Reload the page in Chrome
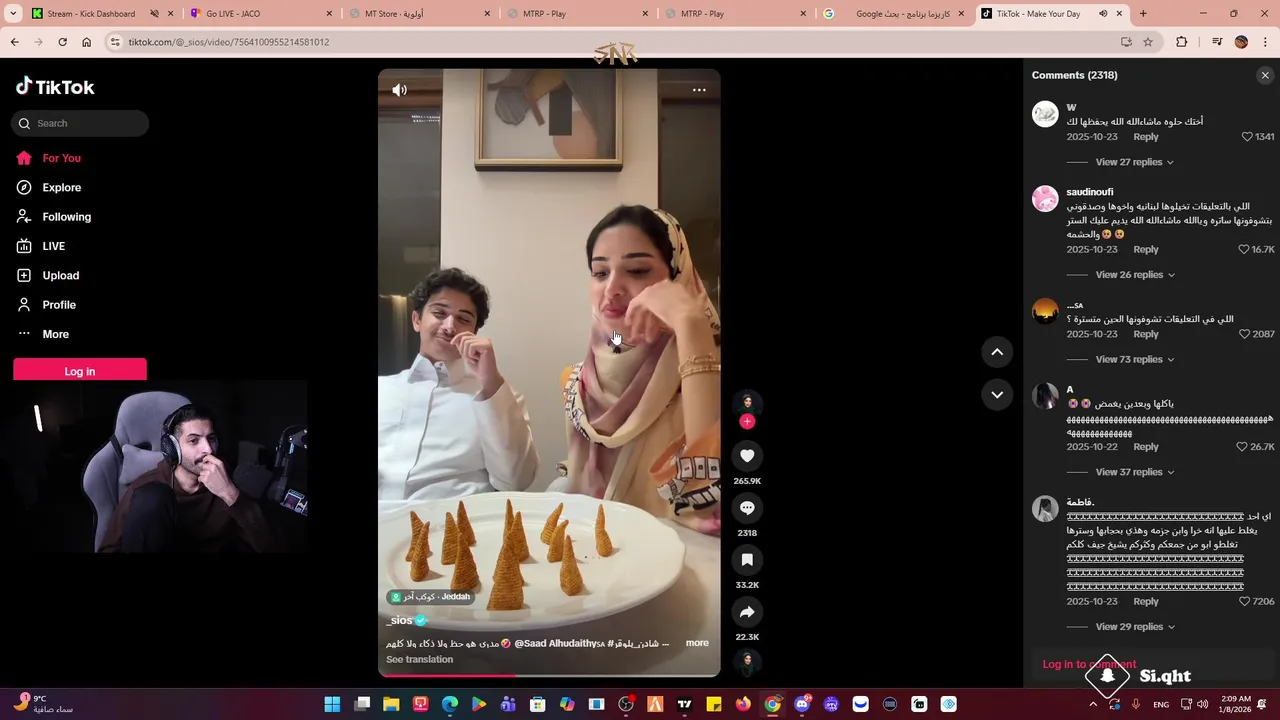The height and width of the screenshot is (720, 1280). coord(62,42)
